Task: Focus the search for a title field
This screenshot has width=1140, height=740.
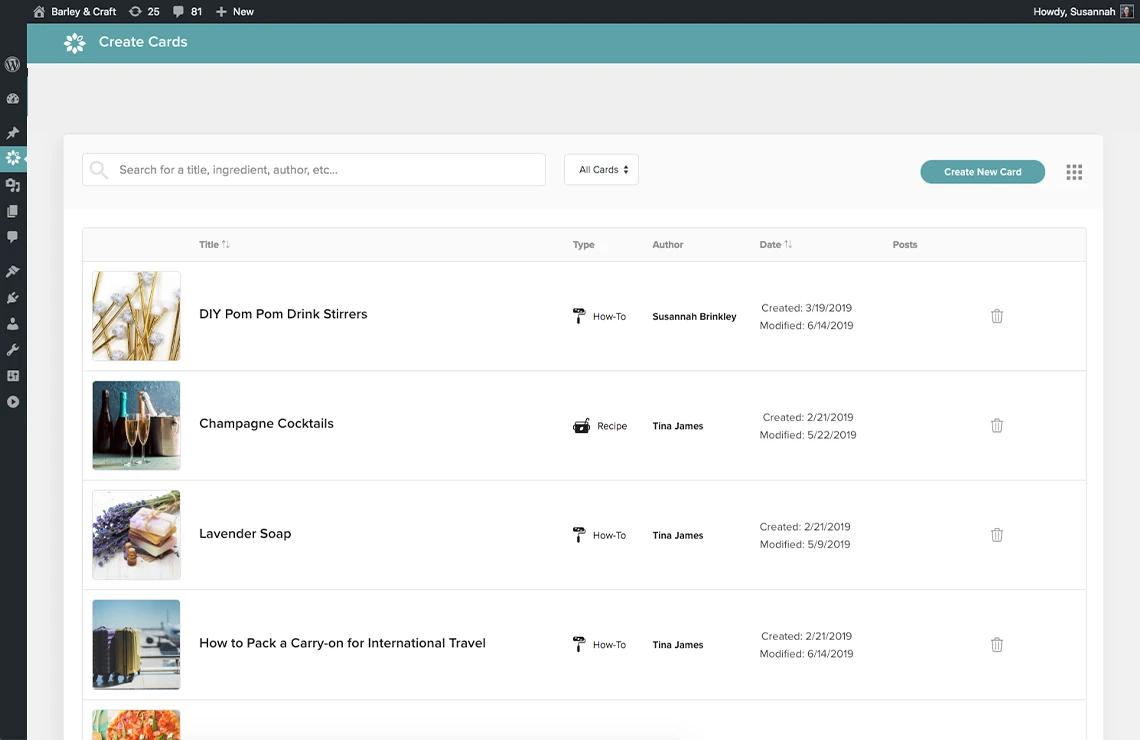Action: coord(313,169)
